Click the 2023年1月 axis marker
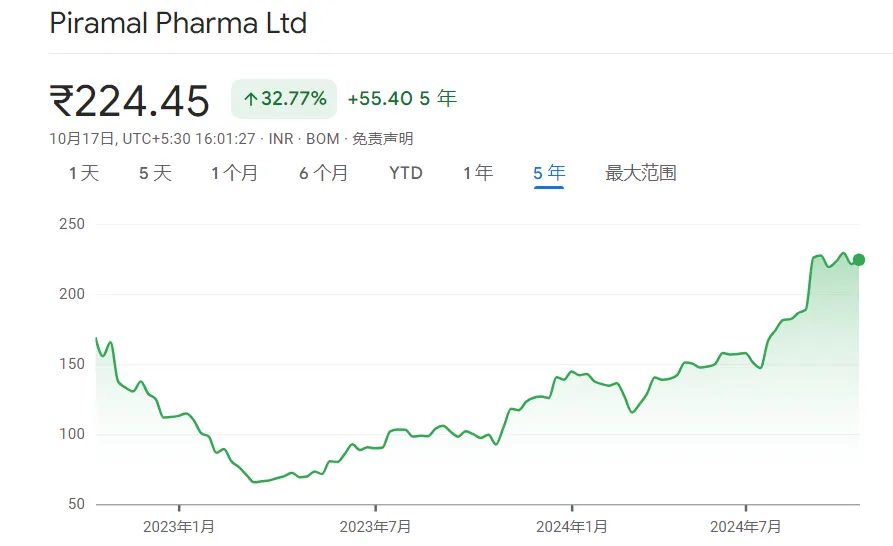 (179, 525)
